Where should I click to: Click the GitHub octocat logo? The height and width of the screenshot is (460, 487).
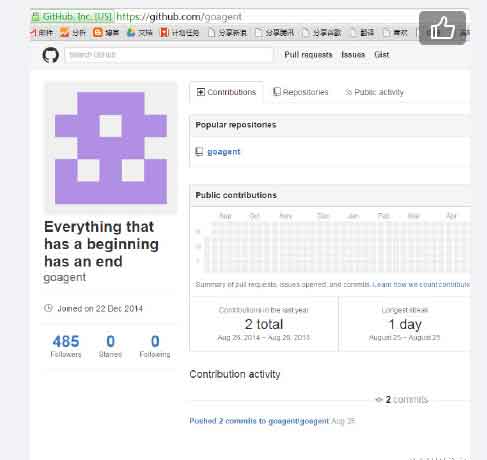click(x=51, y=55)
